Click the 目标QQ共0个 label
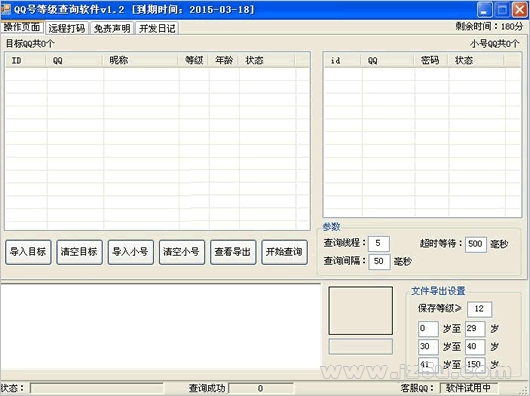Image resolution: width=530 pixels, height=396 pixels. point(30,44)
